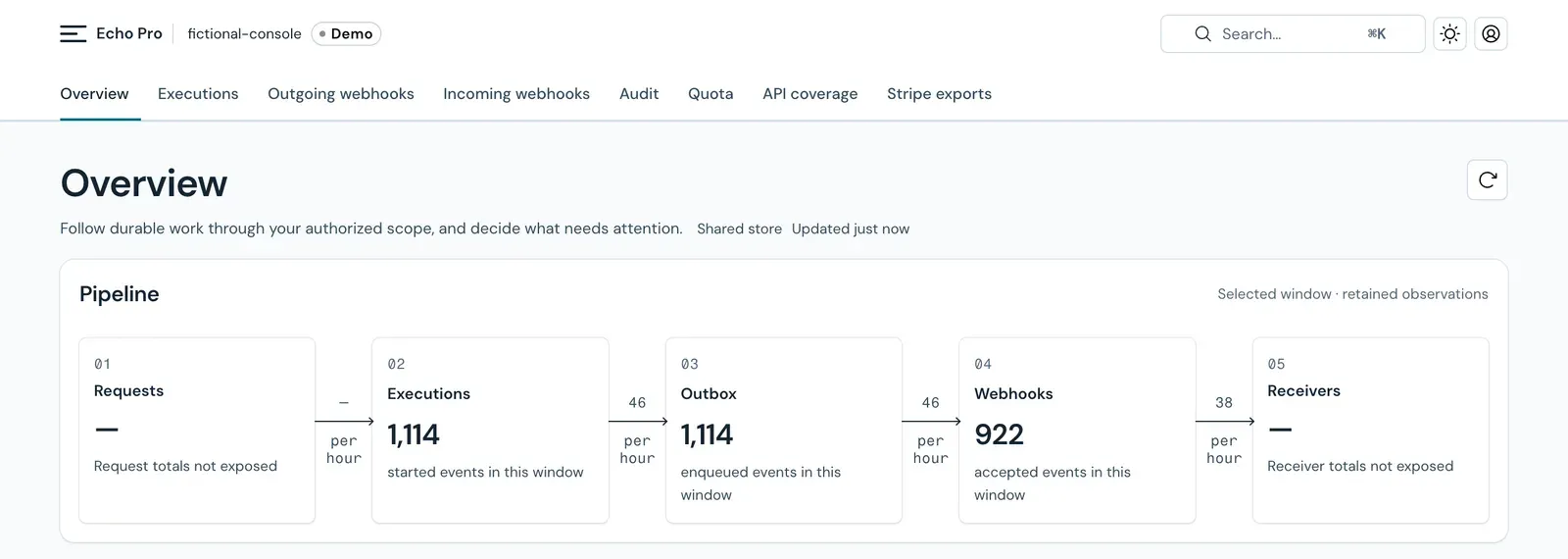Click the Overview page heading

coord(144,183)
